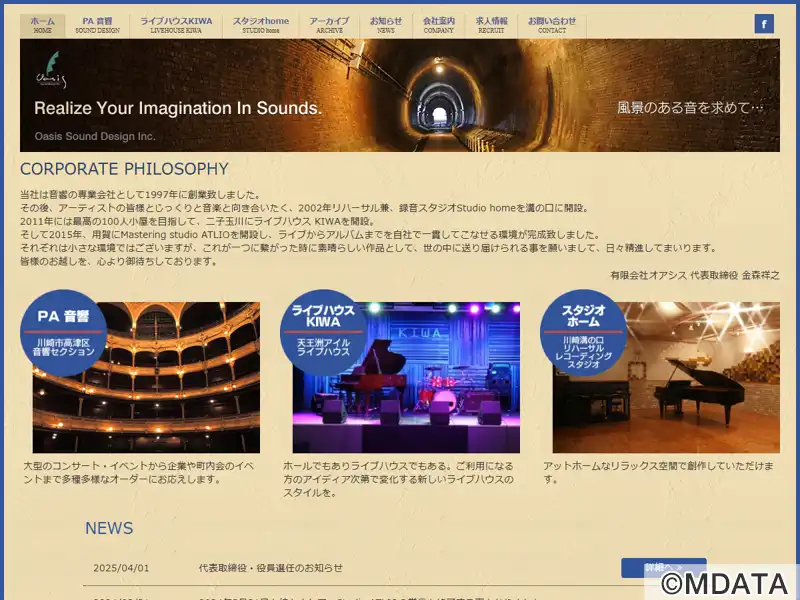Click the line mentioning Mastering studio ATLIO
The height and width of the screenshot is (600, 800).
[310, 235]
